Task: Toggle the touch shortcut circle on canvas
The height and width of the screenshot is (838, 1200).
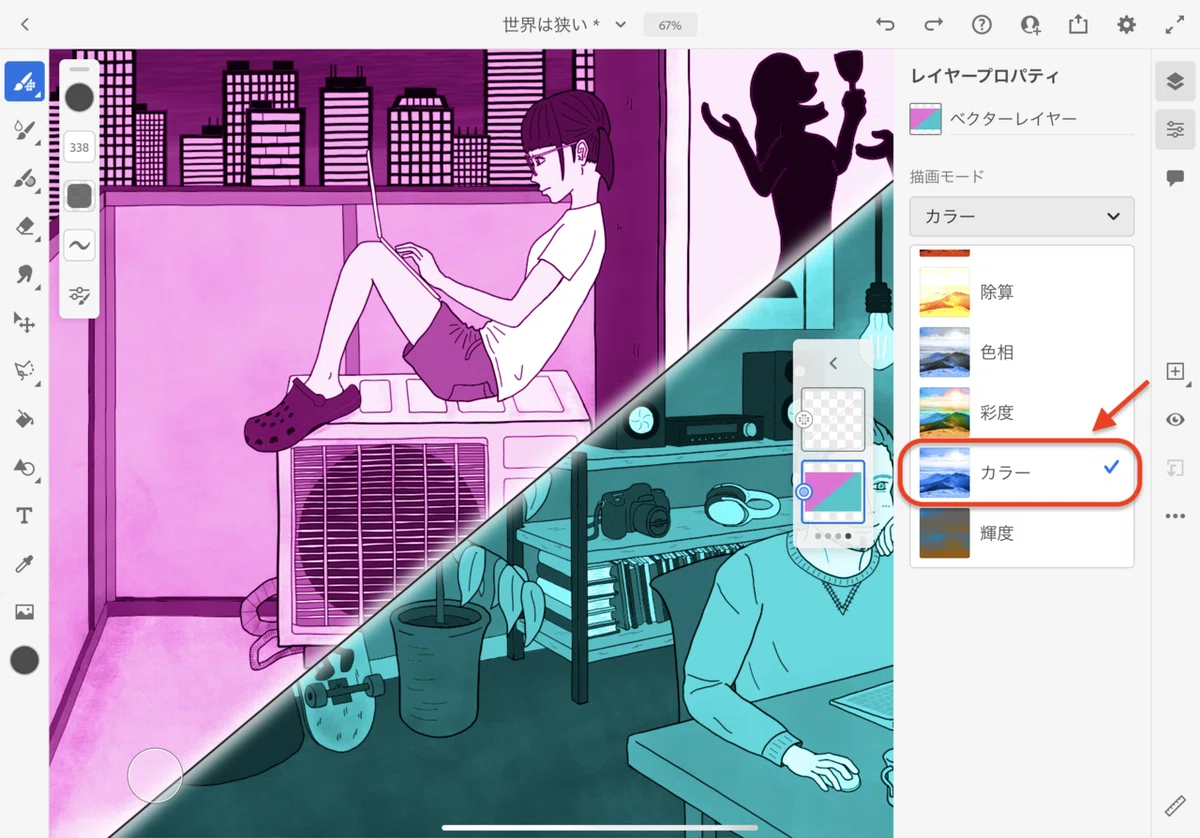Action: tap(155, 775)
